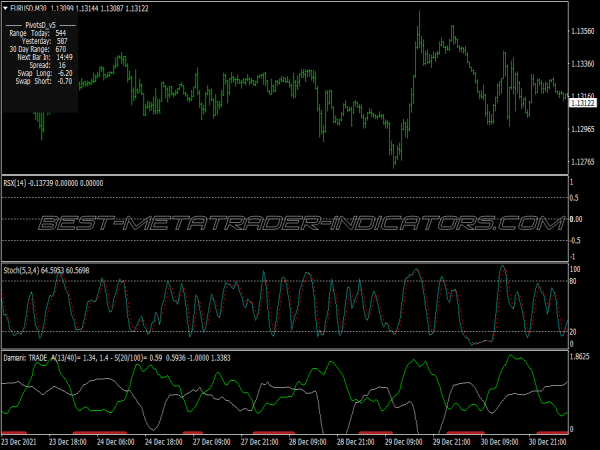Click the 20 level on Stoch scale
Image resolution: width=600 pixels, height=450 pixels.
tap(573, 332)
